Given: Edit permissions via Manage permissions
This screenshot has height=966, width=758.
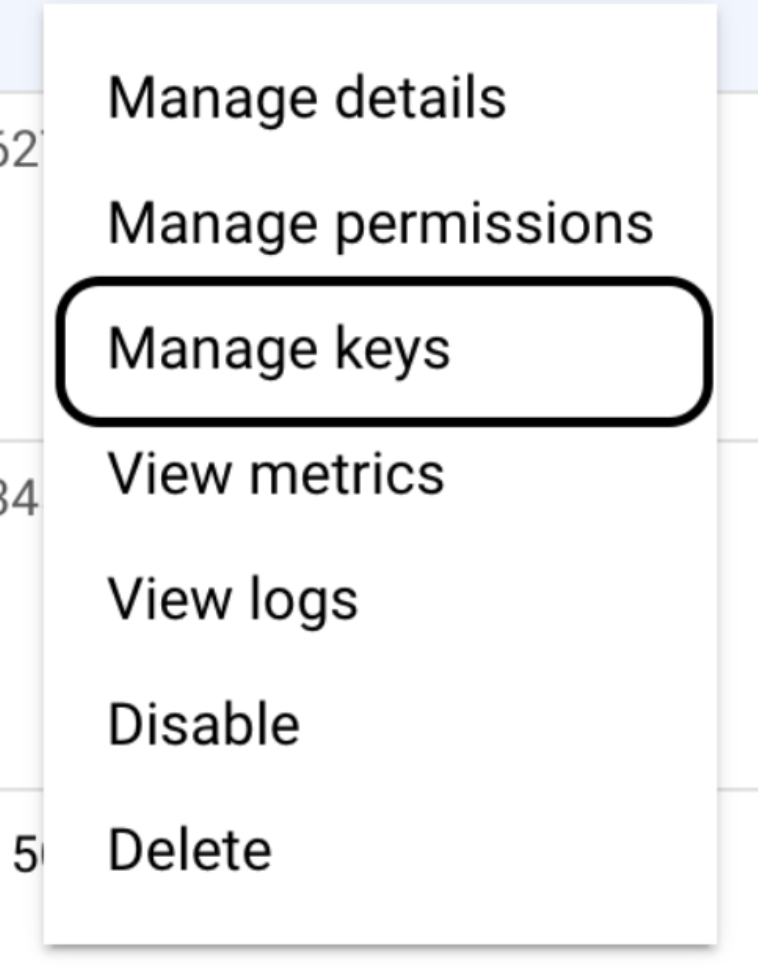Looking at the screenshot, I should pos(379,223).
